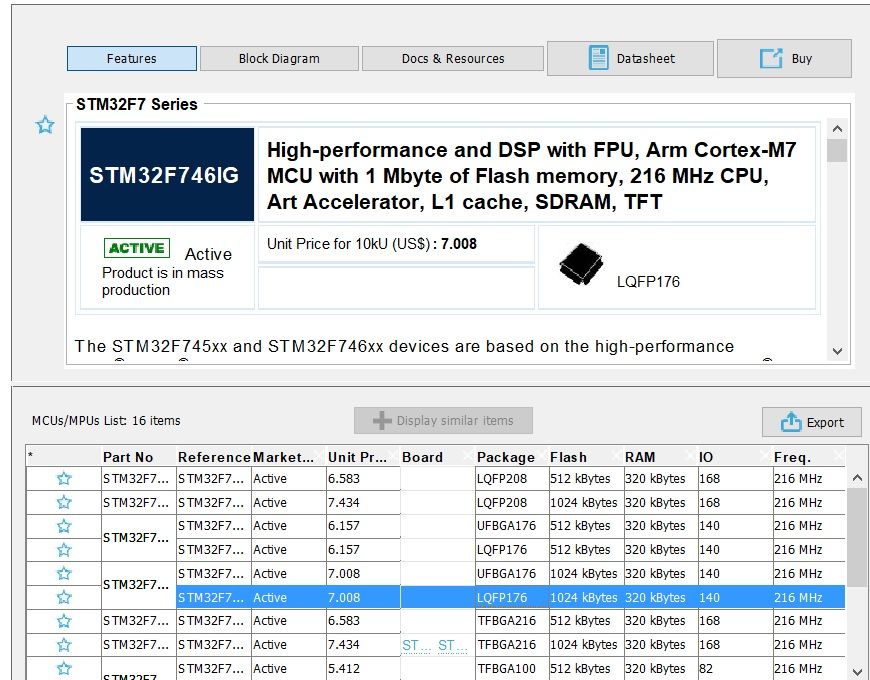
Task: Click the STM32F745xx and STM32F746xx description line
Action: (404, 346)
